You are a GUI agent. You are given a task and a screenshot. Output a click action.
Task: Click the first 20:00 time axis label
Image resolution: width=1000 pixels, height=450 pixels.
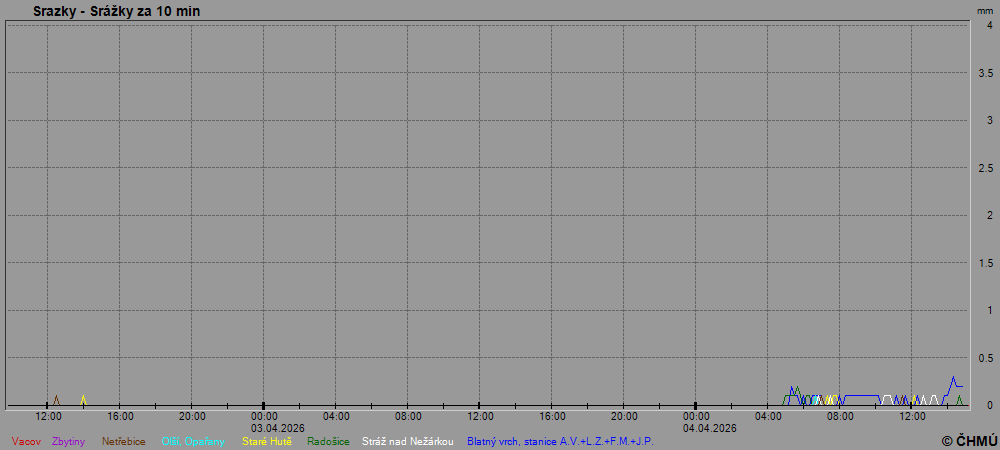pos(192,416)
